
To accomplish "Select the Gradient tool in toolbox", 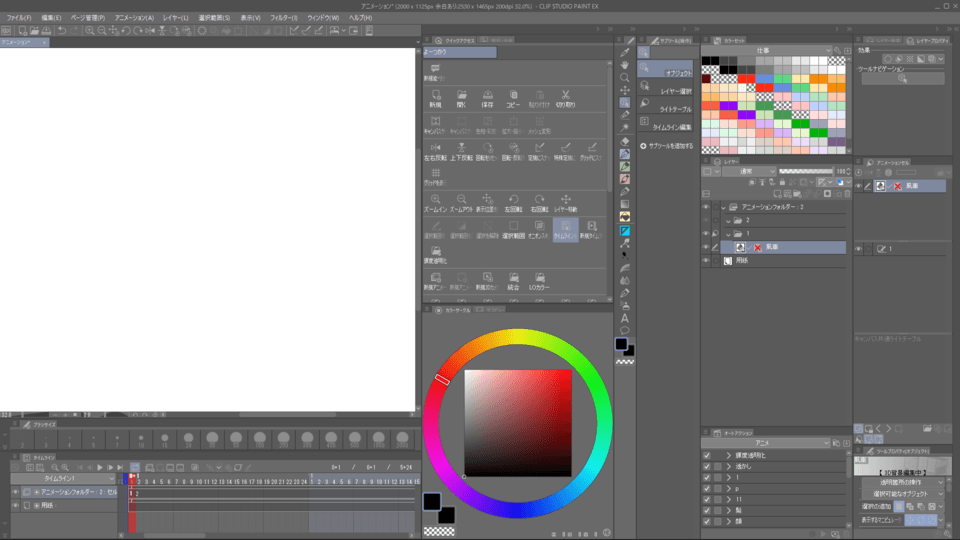I will click(624, 204).
